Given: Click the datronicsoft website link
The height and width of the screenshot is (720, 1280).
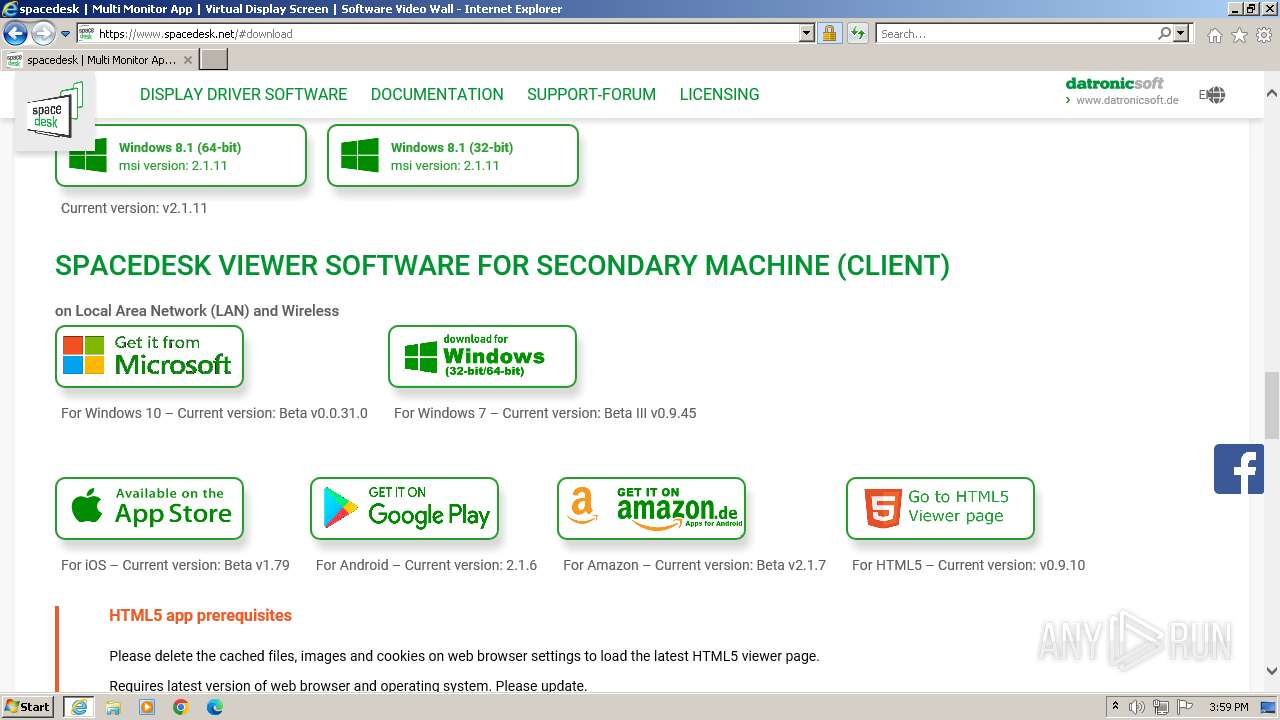Looking at the screenshot, I should [1122, 91].
